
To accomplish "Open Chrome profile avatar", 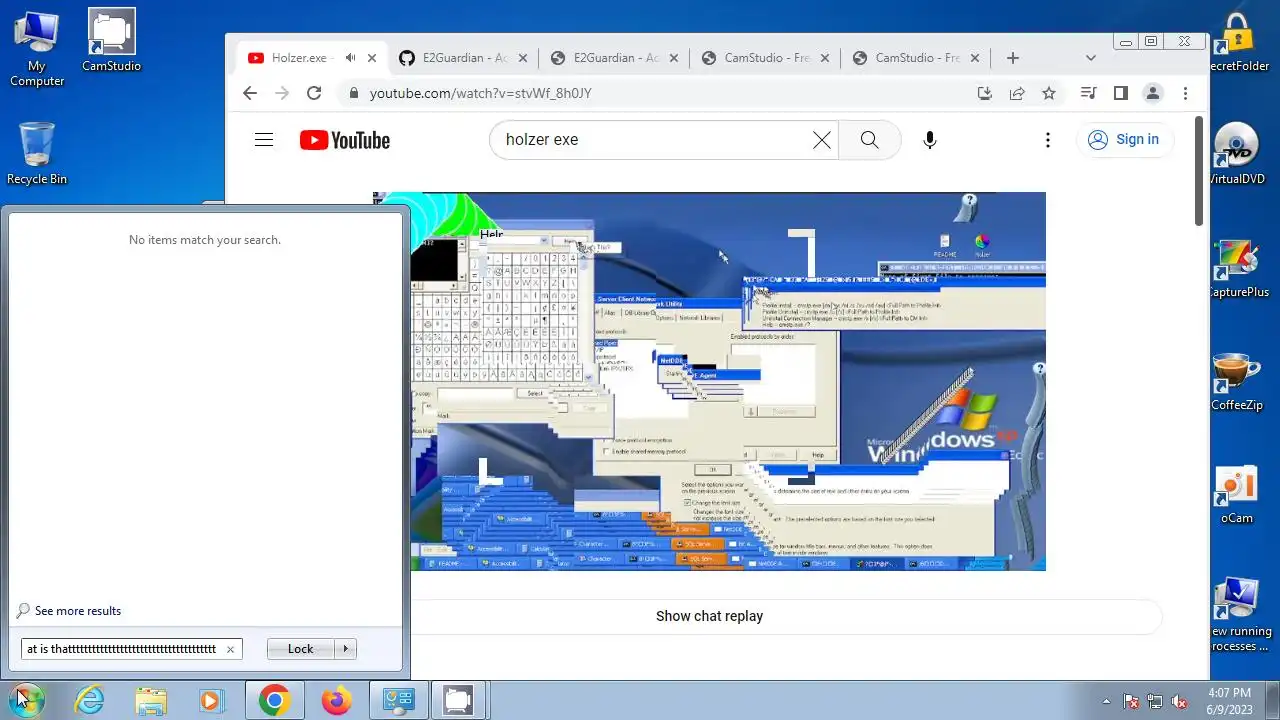I will pos(1153,93).
